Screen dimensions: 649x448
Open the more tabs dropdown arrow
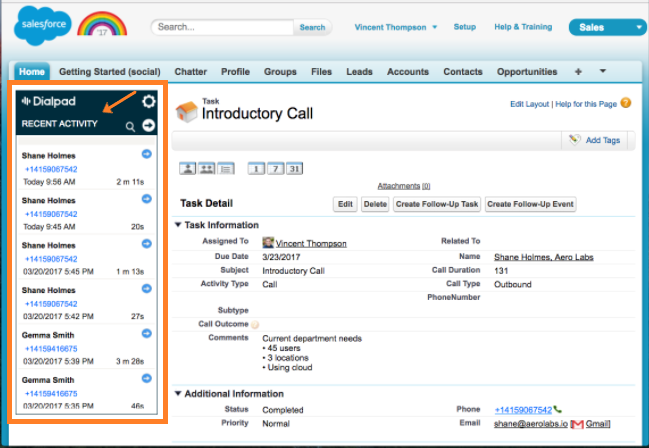603,71
